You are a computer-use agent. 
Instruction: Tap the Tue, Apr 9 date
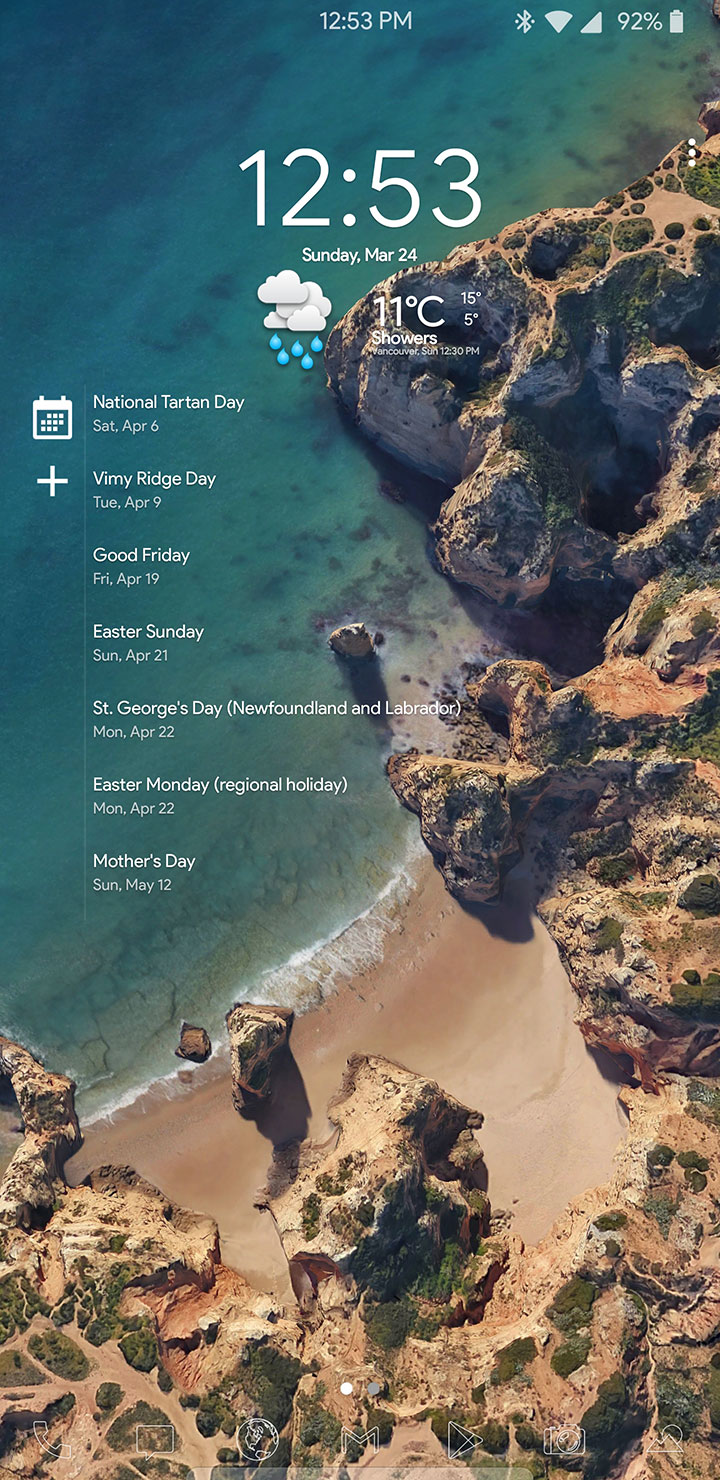(127, 503)
